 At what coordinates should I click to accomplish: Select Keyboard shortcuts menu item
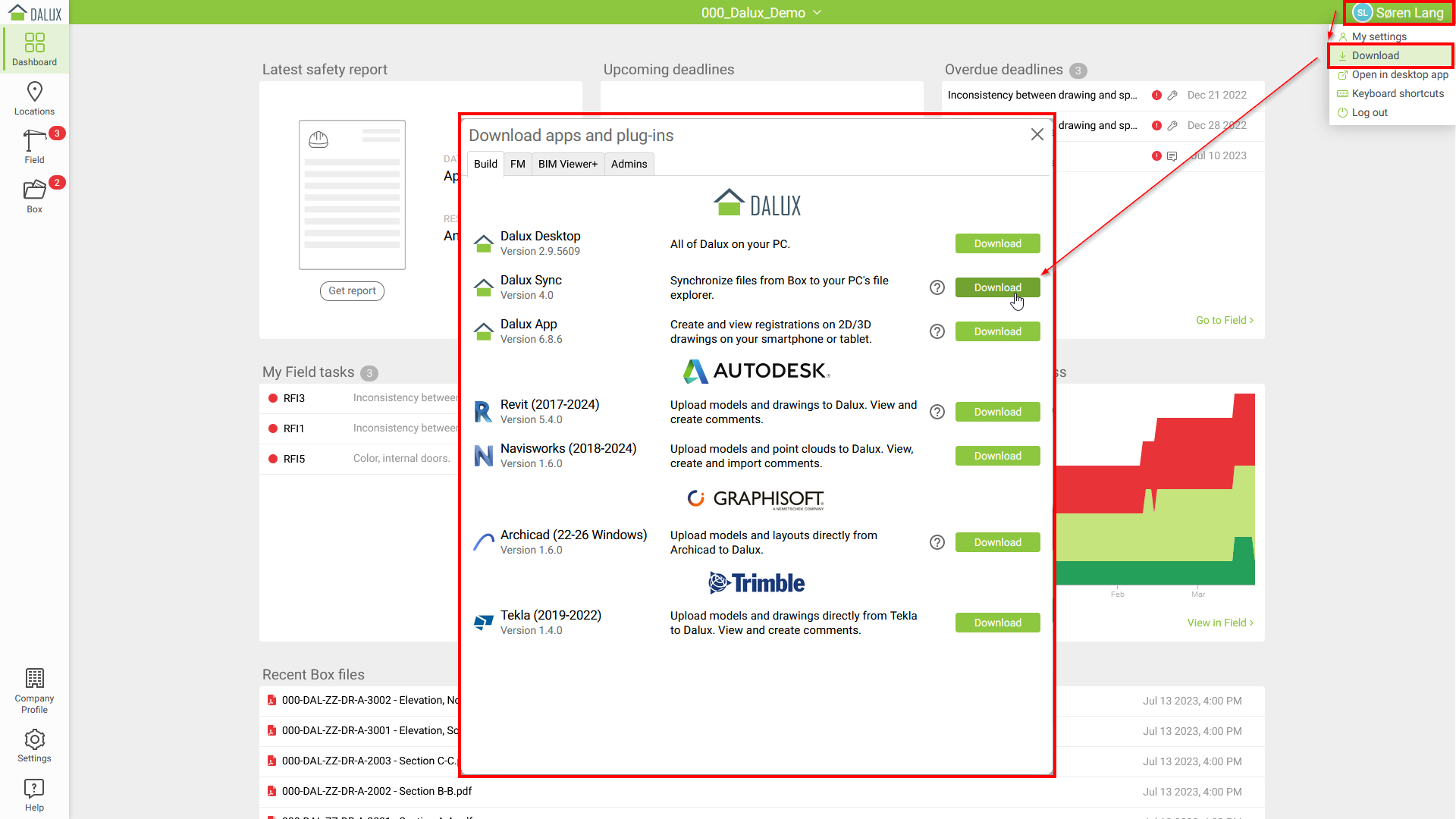[1397, 93]
